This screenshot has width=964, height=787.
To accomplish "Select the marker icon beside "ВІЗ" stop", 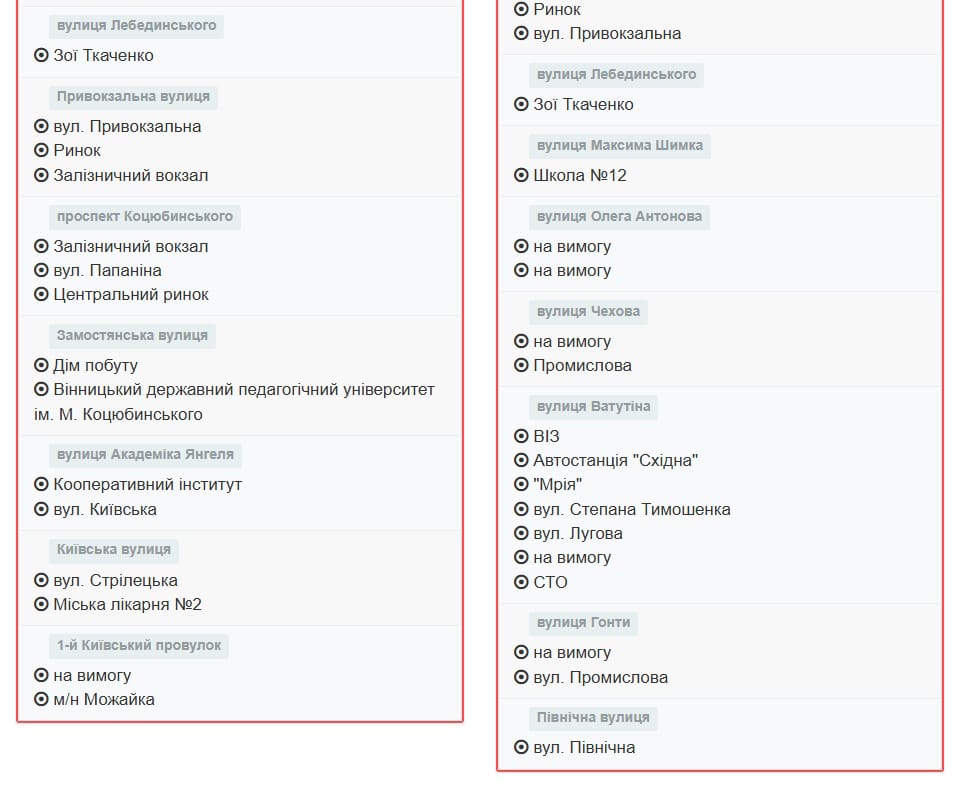I will coord(521,436).
